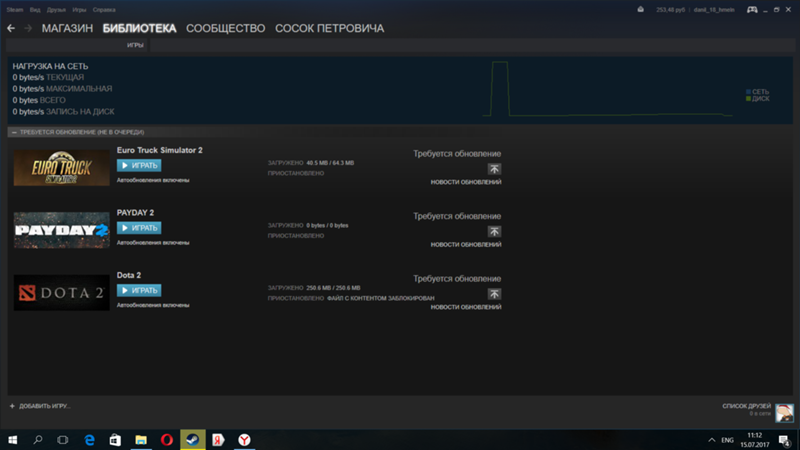Open the Вид menu
Image resolution: width=800 pixels, height=450 pixels.
point(35,10)
